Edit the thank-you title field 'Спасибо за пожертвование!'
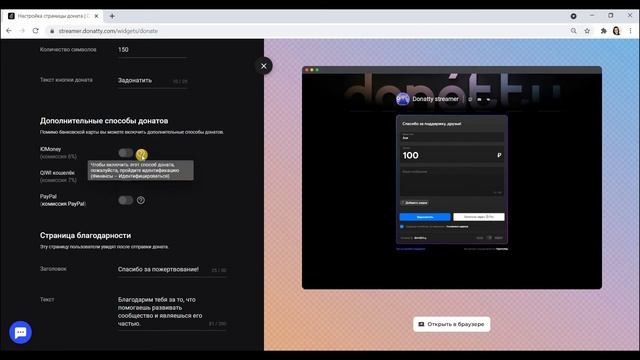Screen dimensions: 640x360 [x=172, y=269]
